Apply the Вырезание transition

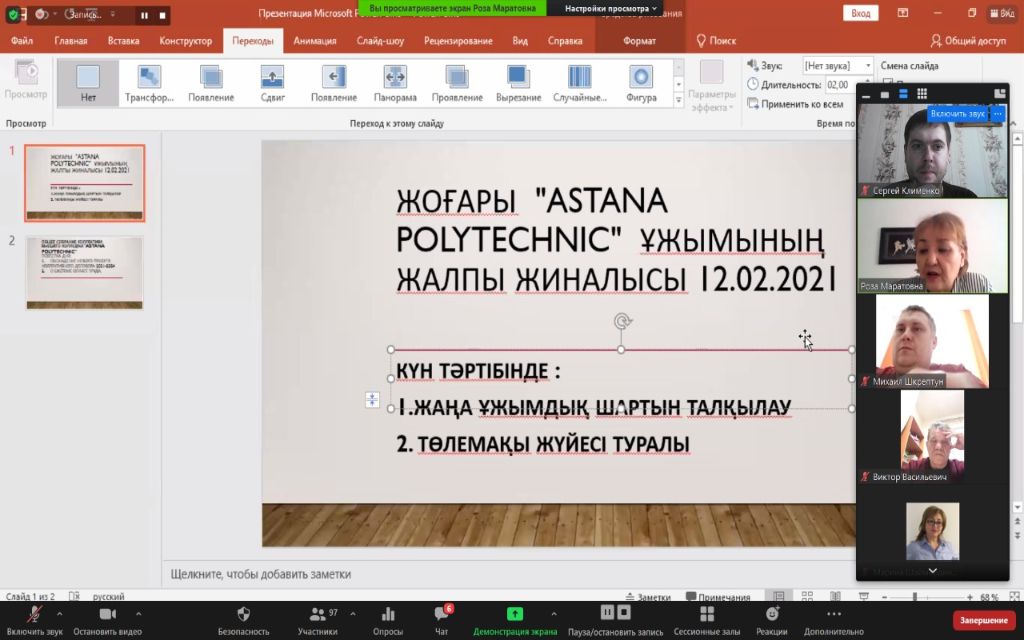519,83
